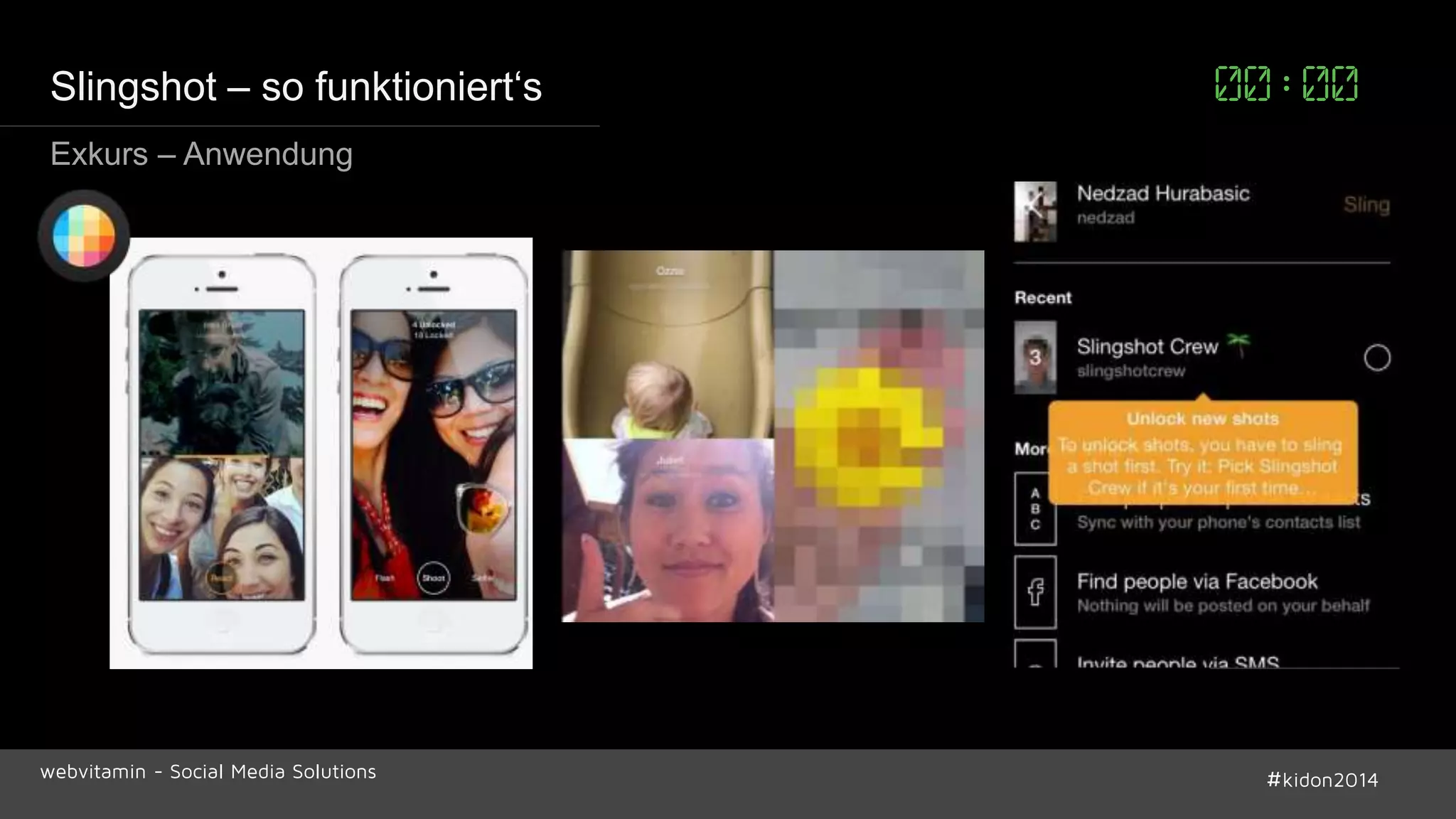Click the ABC contacts sync icon
Viewport: 1456px width, 819px height.
coord(1035,509)
